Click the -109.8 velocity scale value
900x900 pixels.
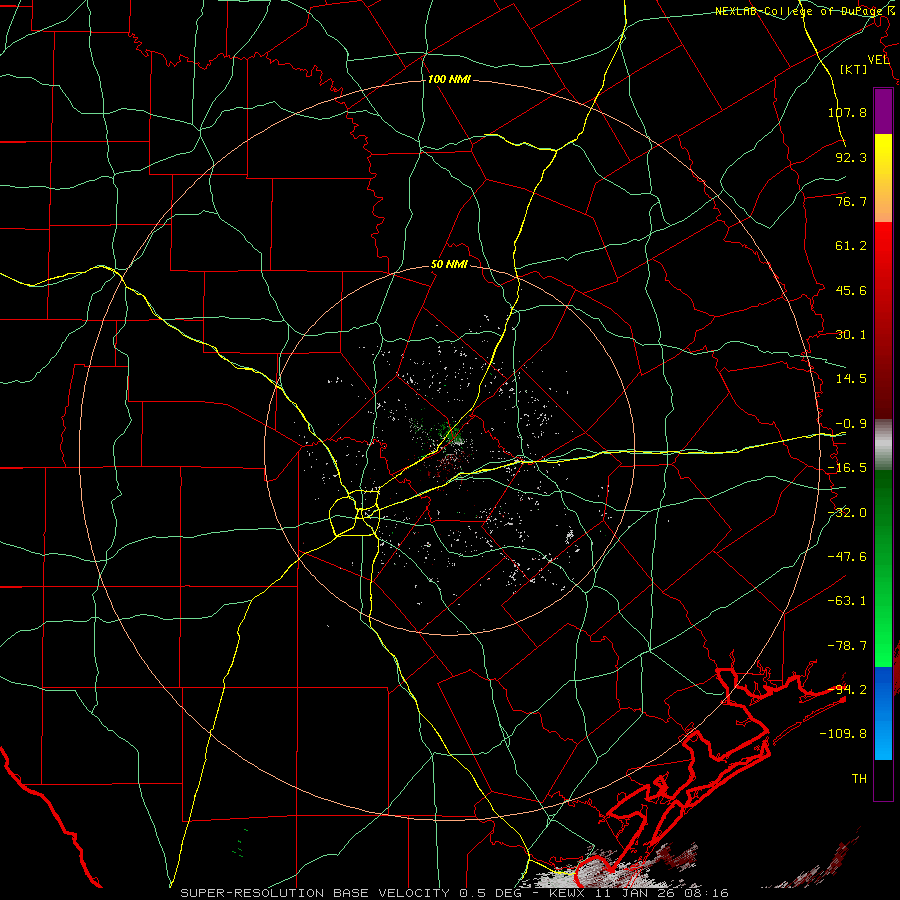(x=843, y=734)
